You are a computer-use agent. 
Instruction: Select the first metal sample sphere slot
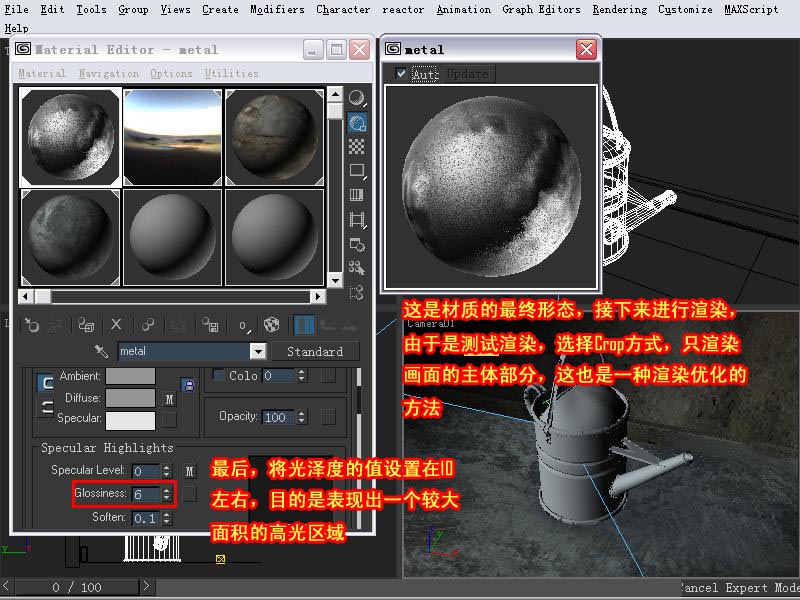(x=70, y=137)
